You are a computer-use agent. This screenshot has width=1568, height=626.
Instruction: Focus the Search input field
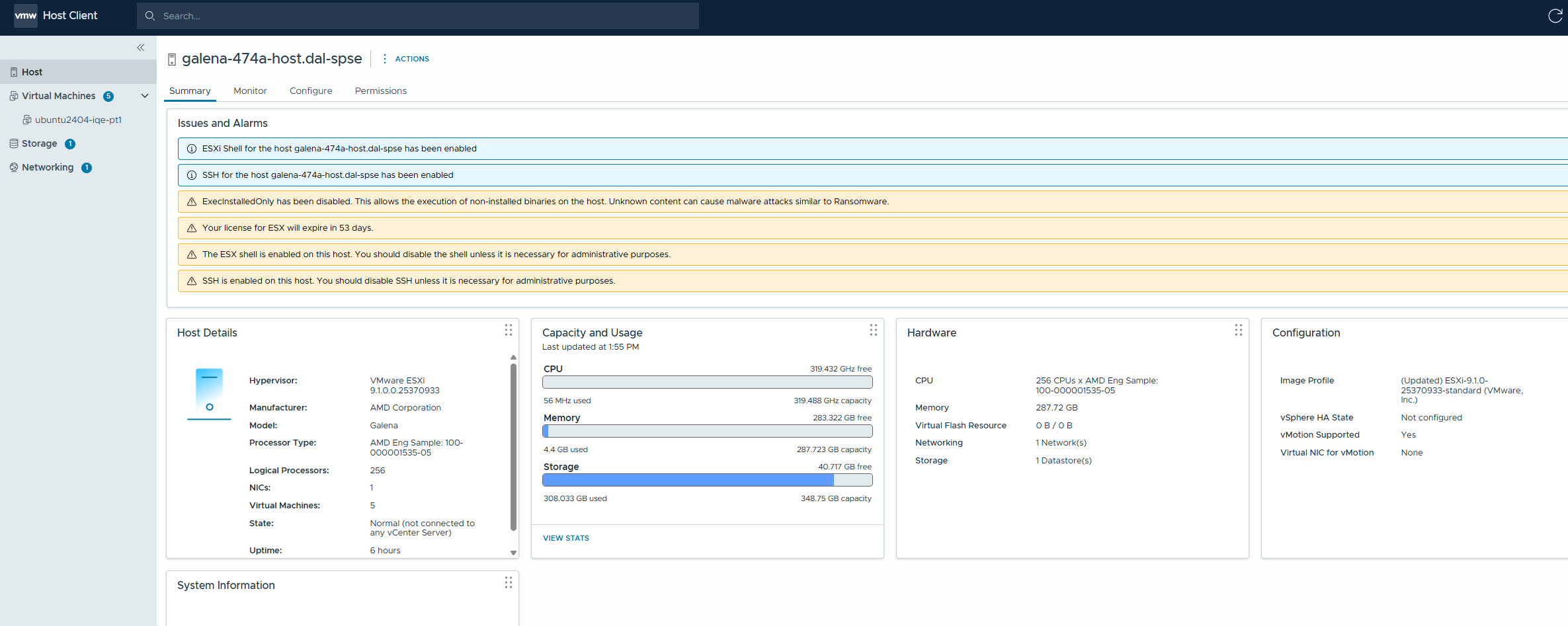click(x=418, y=16)
